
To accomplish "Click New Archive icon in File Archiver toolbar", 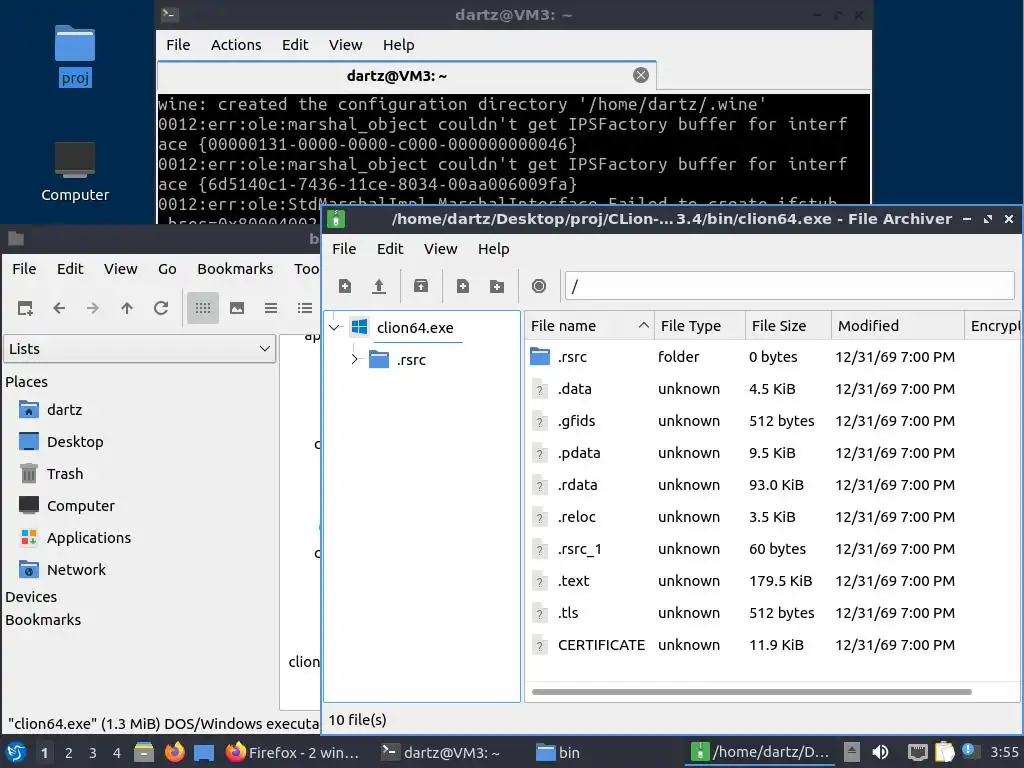I will click(x=345, y=286).
